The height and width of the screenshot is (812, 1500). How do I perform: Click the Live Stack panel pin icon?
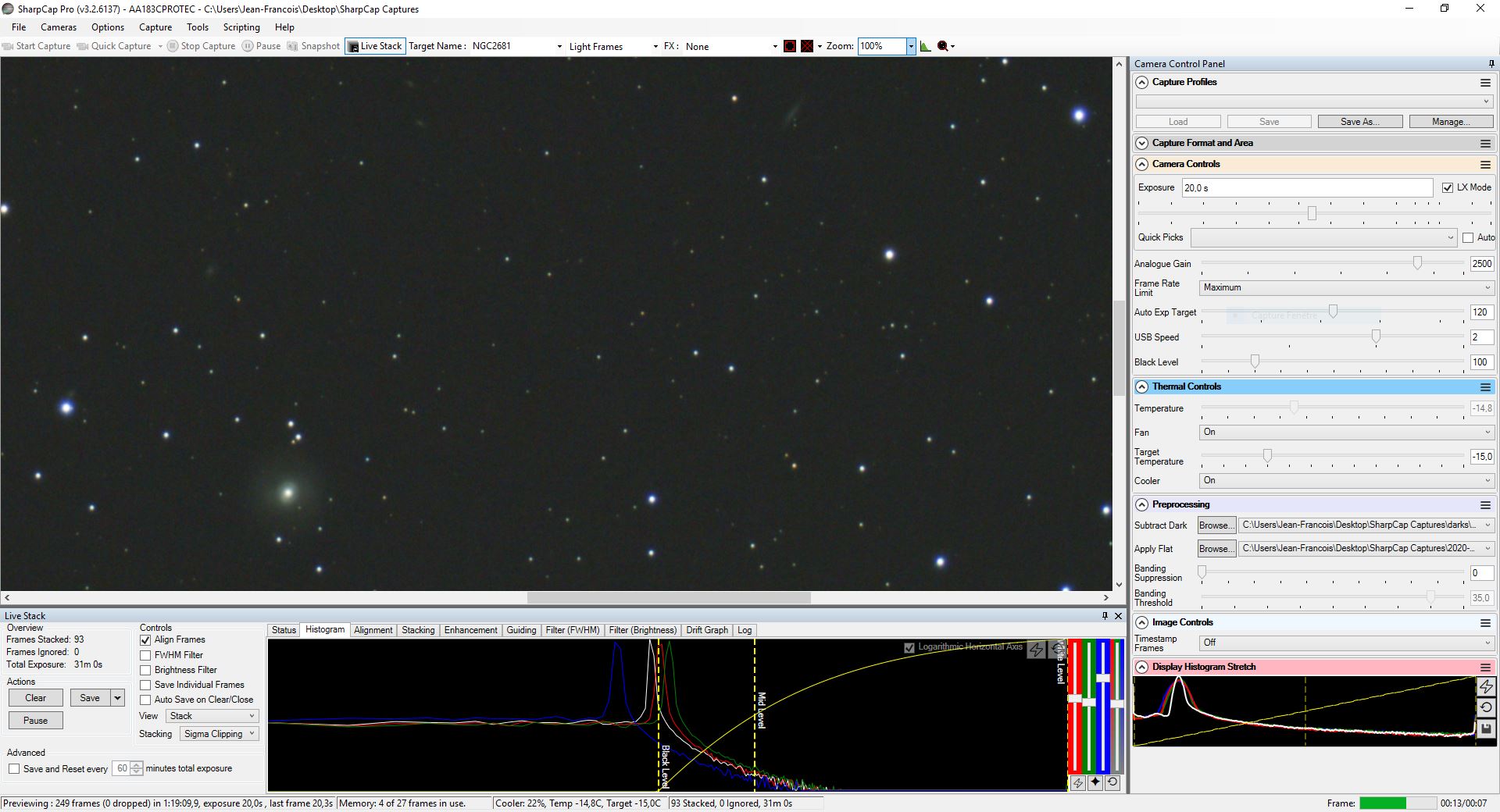click(x=1105, y=616)
